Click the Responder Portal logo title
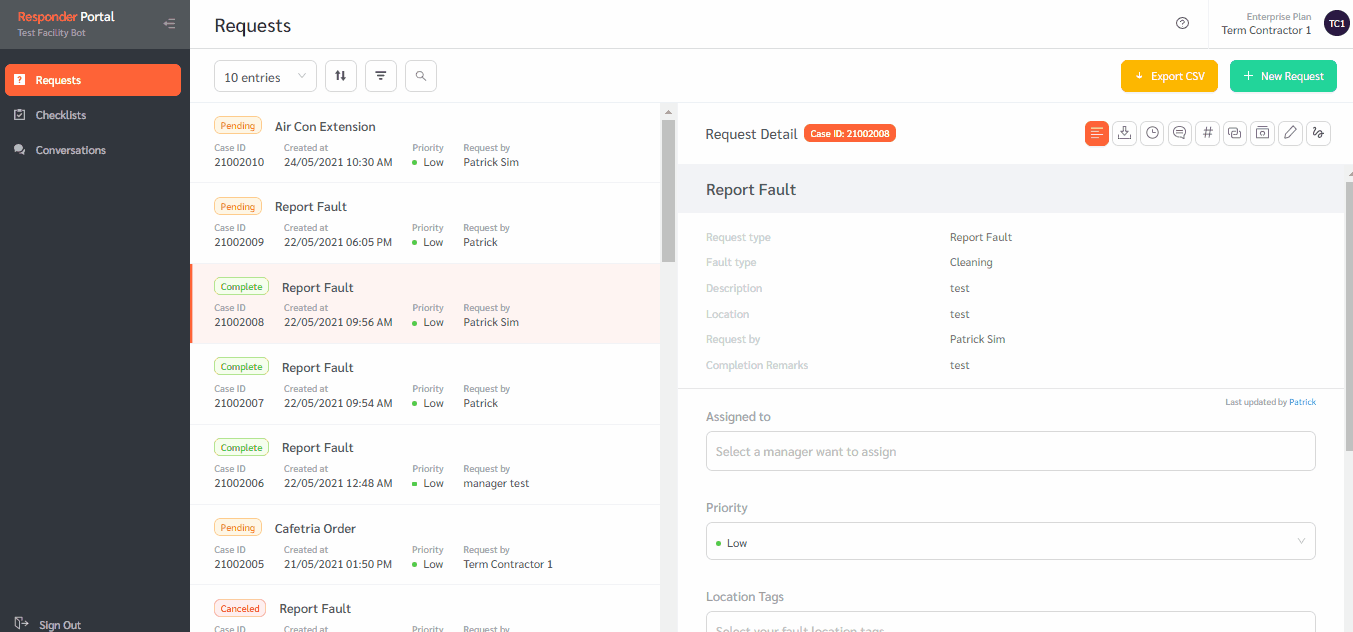The width and height of the screenshot is (1353, 632). [x=66, y=16]
